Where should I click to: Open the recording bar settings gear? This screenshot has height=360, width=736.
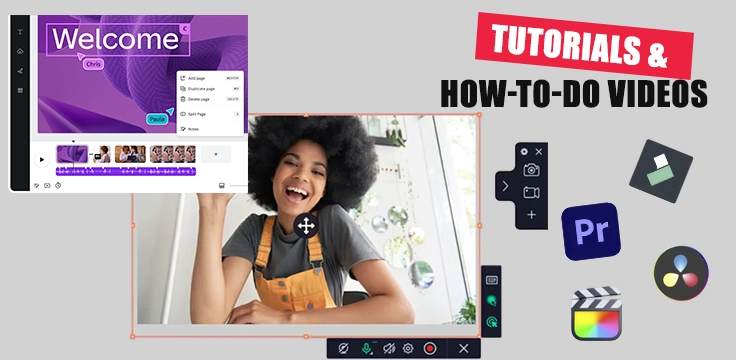click(x=408, y=348)
